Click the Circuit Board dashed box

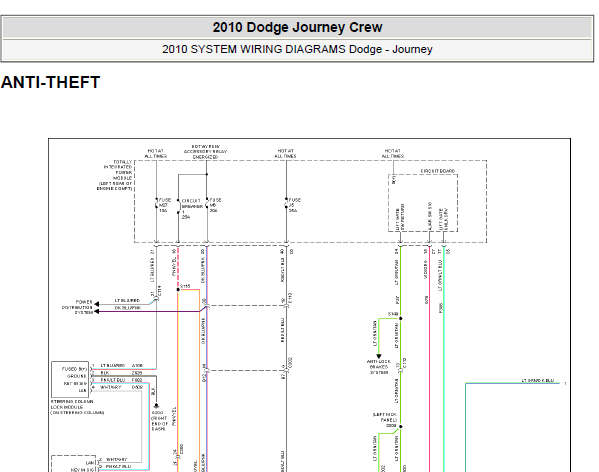[423, 203]
